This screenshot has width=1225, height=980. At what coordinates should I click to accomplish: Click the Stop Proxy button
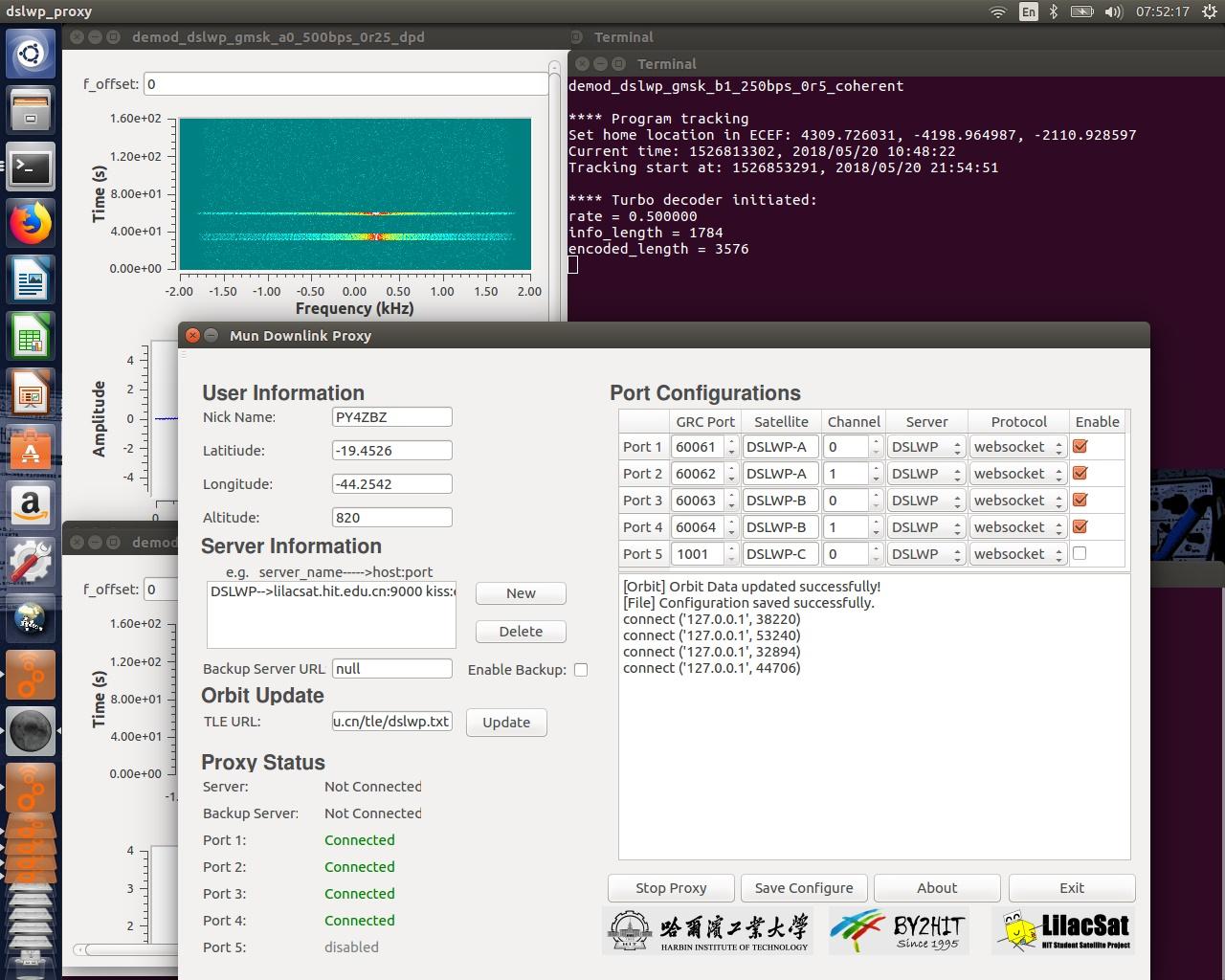(671, 888)
